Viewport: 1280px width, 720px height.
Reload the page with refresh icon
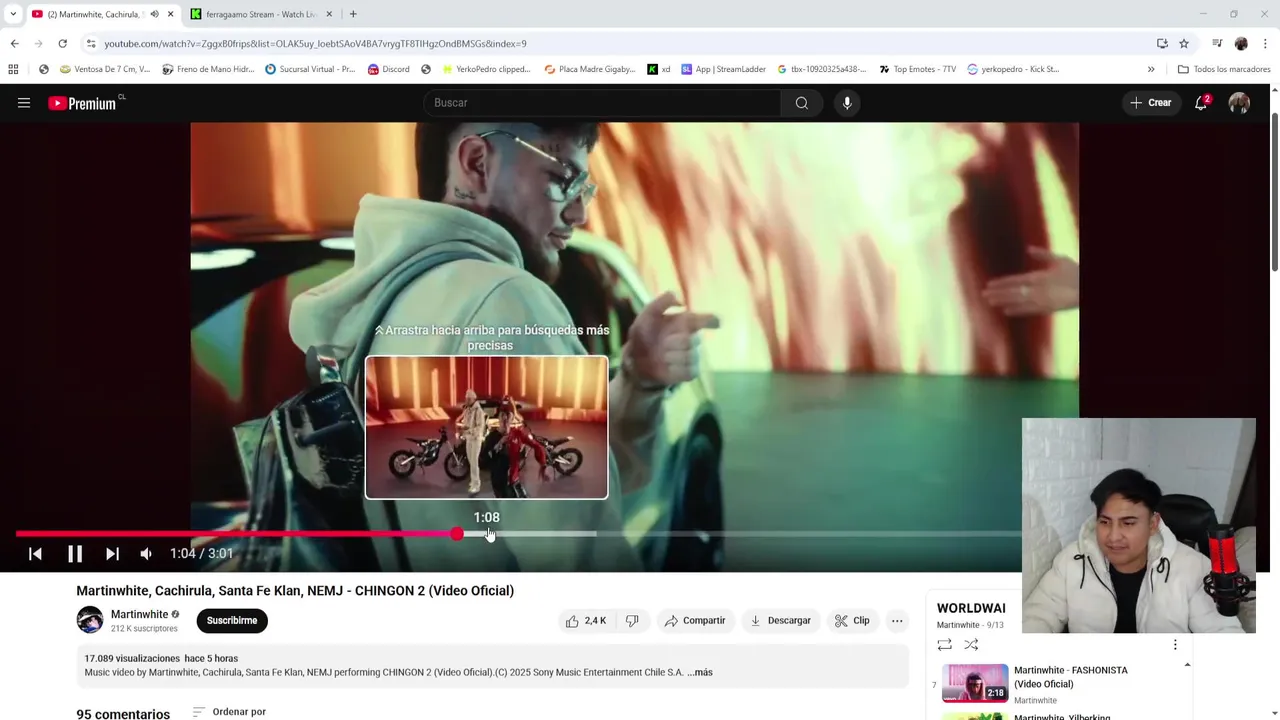[x=62, y=43]
